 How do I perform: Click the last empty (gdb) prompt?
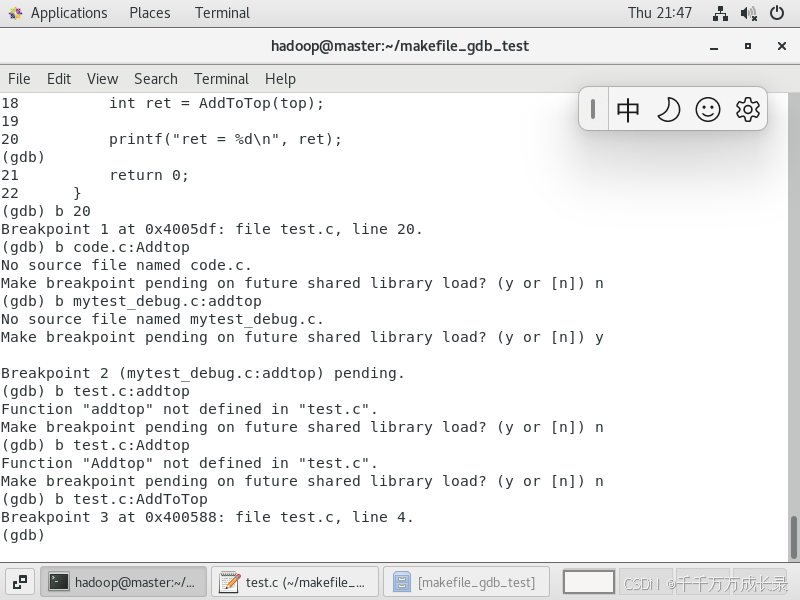coord(23,536)
